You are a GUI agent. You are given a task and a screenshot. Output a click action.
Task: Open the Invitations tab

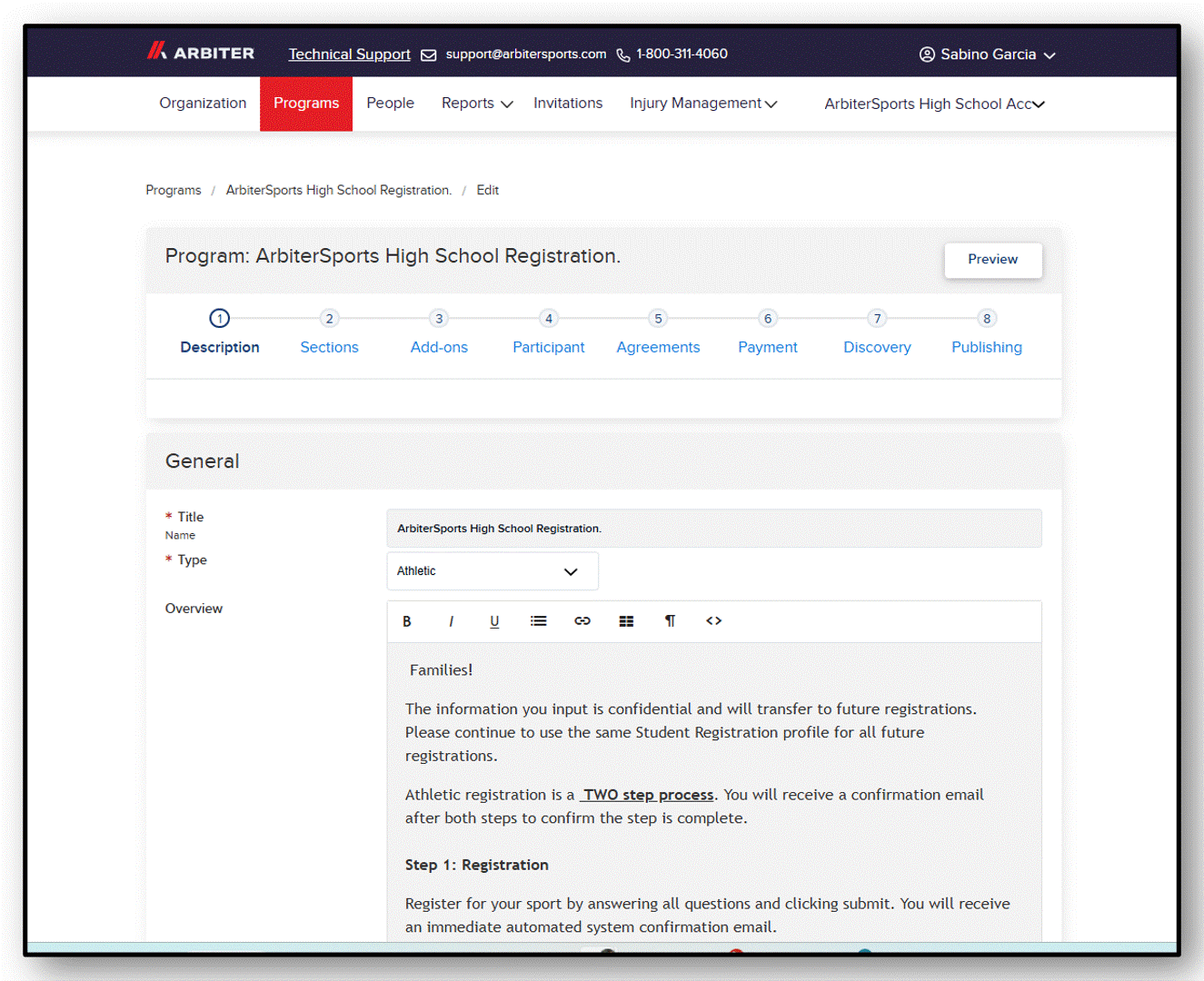tap(568, 104)
